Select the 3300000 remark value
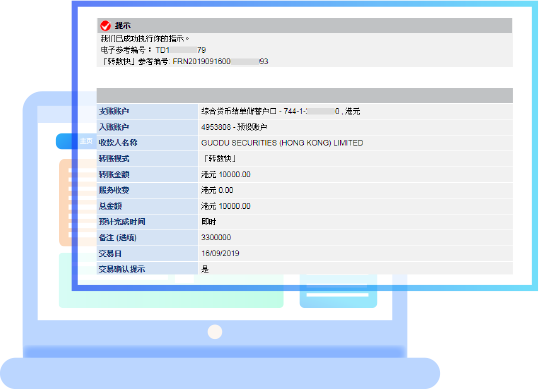Screen dimensions: 539x389 click(216, 237)
